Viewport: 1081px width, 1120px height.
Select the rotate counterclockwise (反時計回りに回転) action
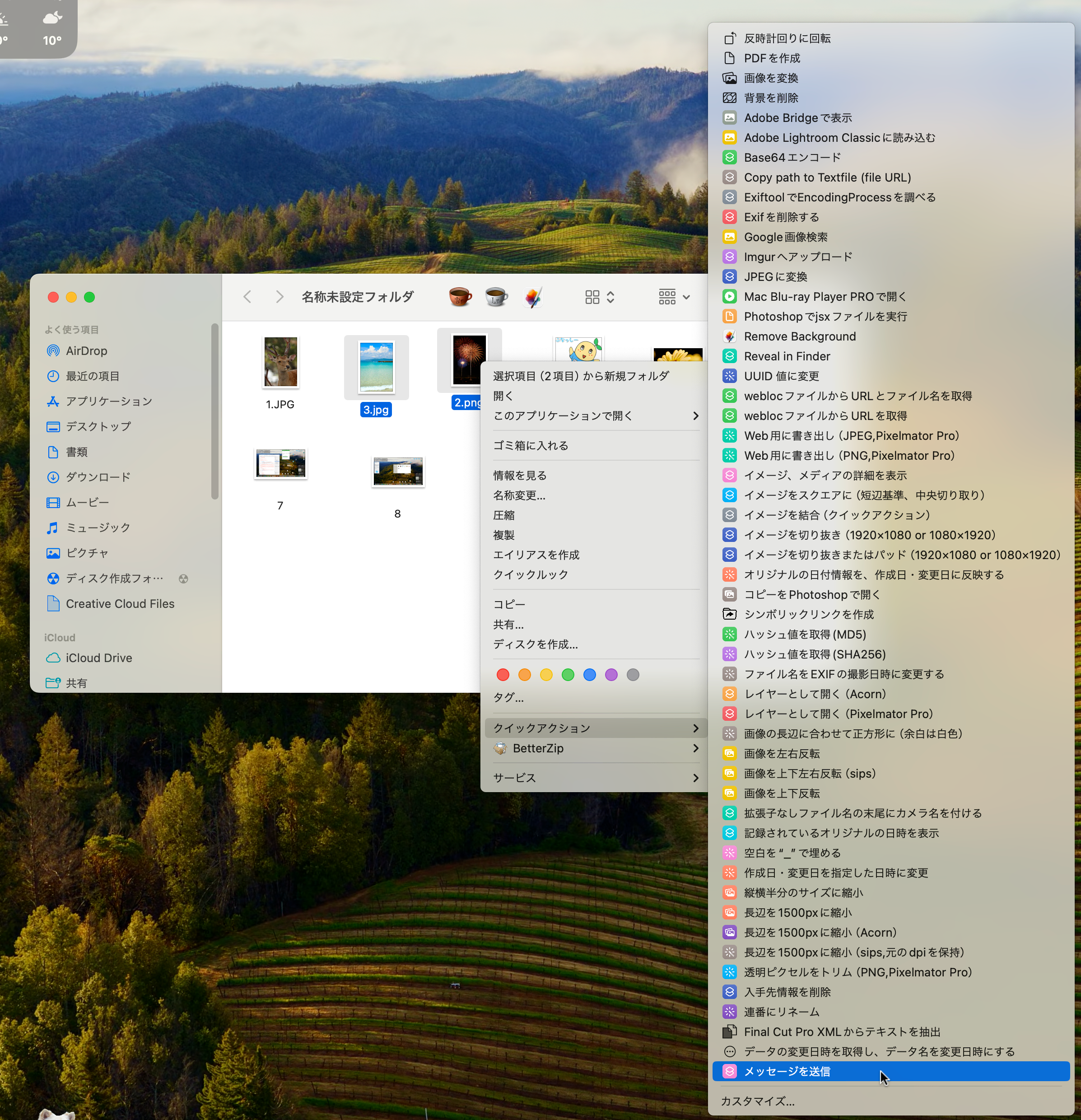(x=787, y=38)
